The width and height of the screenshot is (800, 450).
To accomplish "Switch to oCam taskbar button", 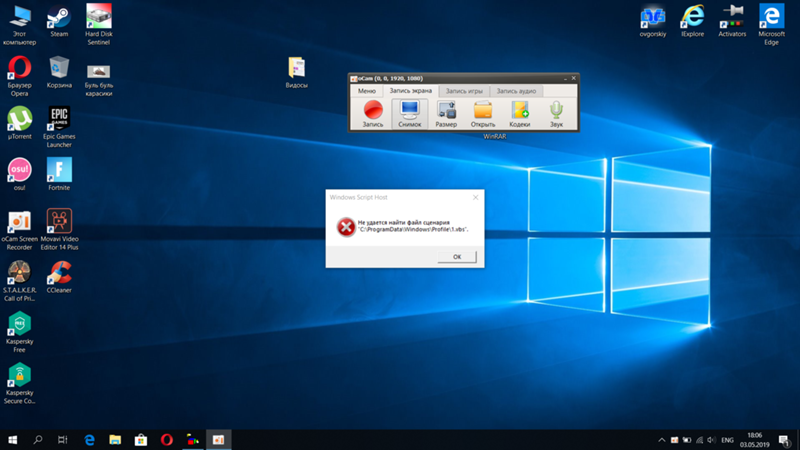I will (218, 440).
